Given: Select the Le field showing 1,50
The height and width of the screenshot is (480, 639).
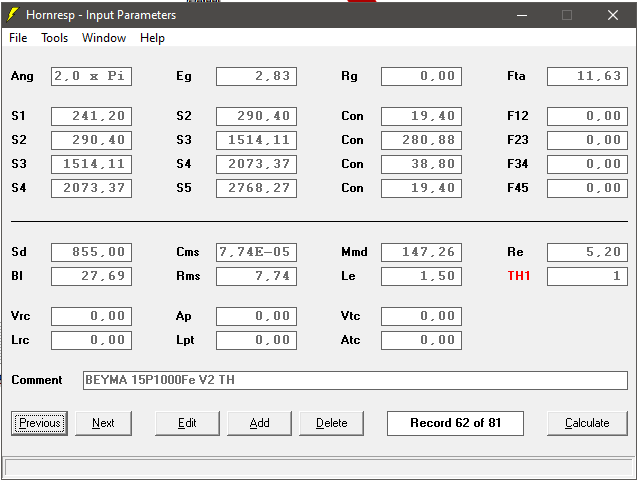Looking at the screenshot, I should point(421,276).
